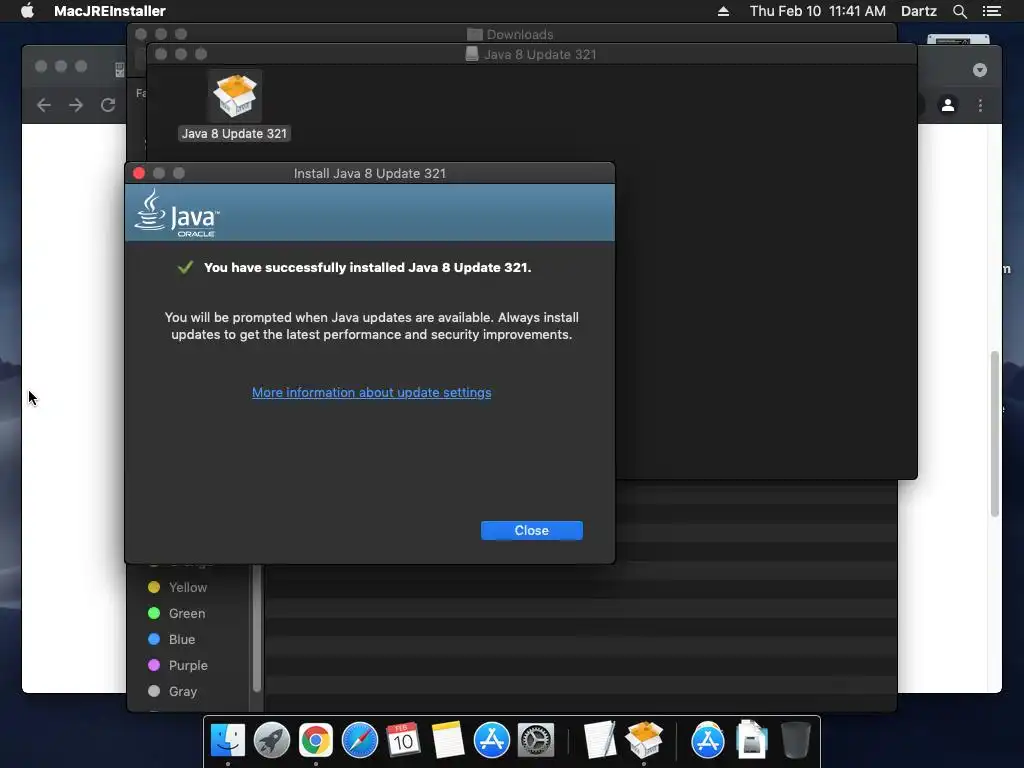Viewport: 1024px width, 768px height.
Task: Open Launchpad from the Dock
Action: tap(271, 740)
